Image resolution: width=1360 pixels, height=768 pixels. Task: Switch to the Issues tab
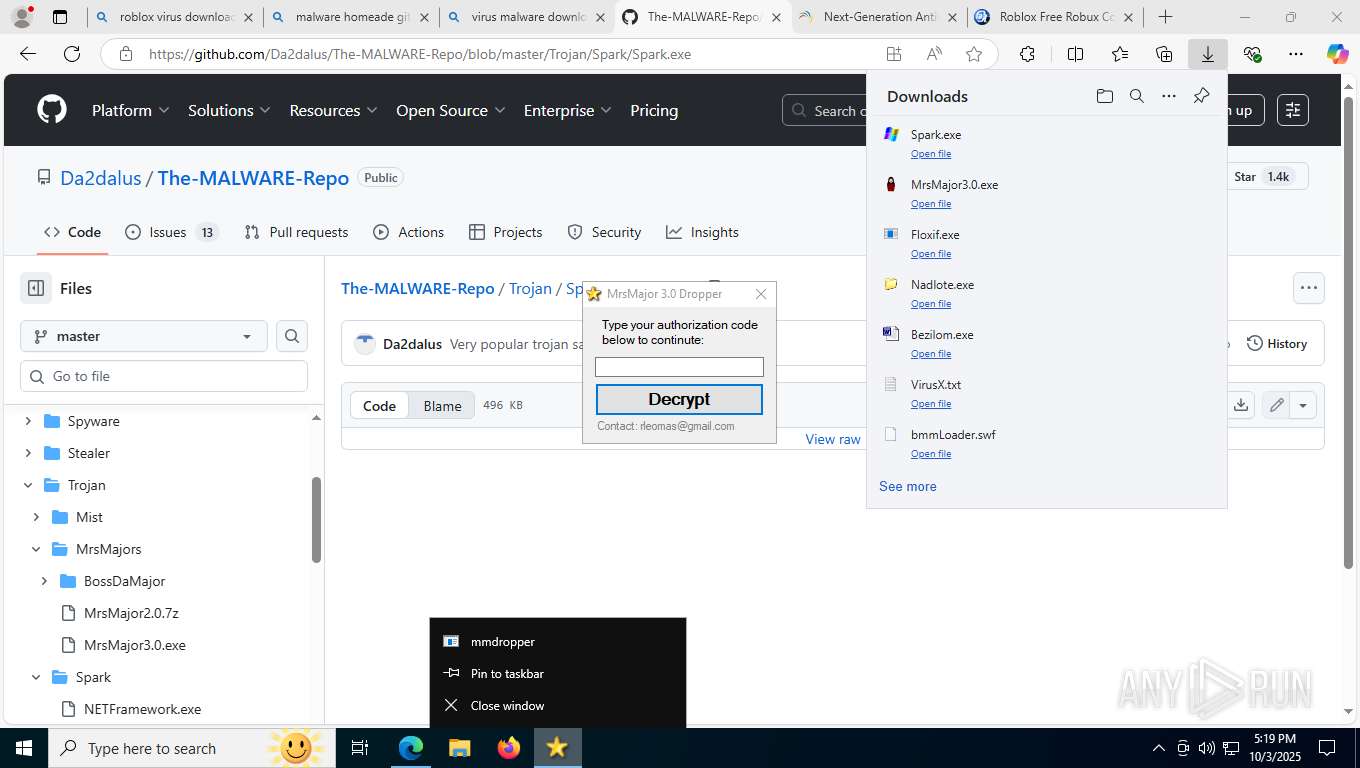(171, 232)
